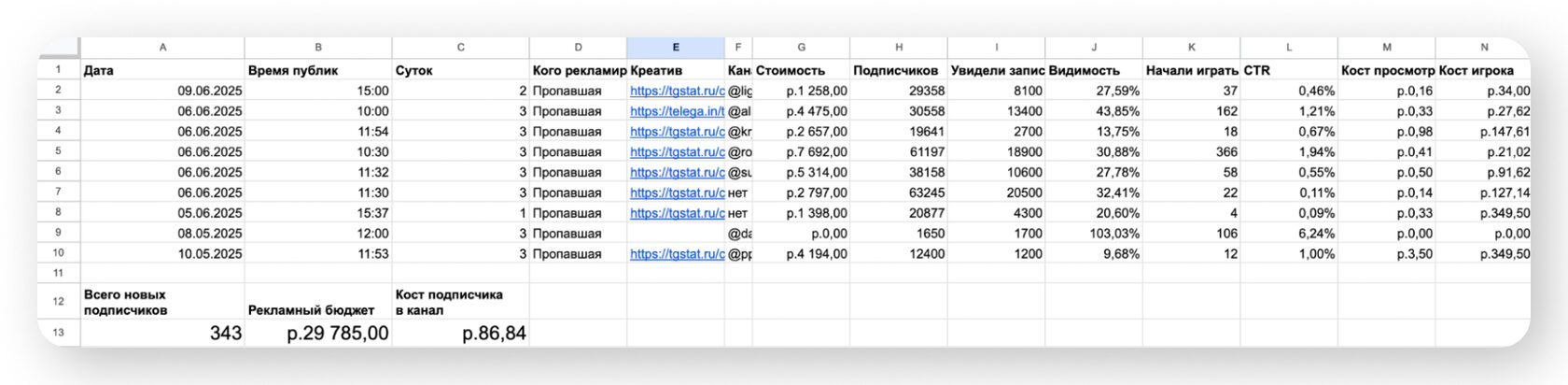Viewport: 1568px width, 385px height.
Task: Open the tgstat.ru link in row 2
Action: point(677,91)
